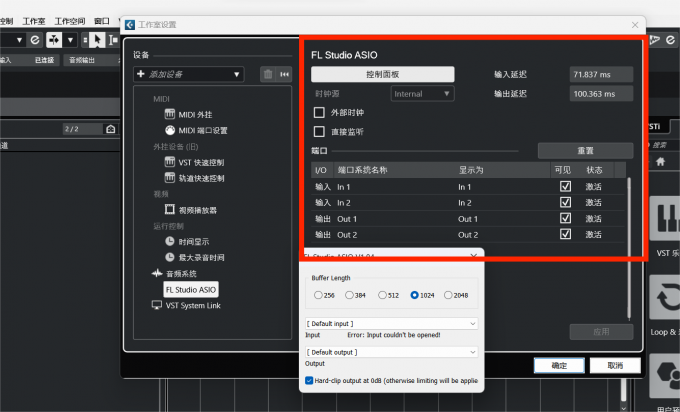
Task: Click the 'e' edit icon in left toolbar
Action: (35, 40)
